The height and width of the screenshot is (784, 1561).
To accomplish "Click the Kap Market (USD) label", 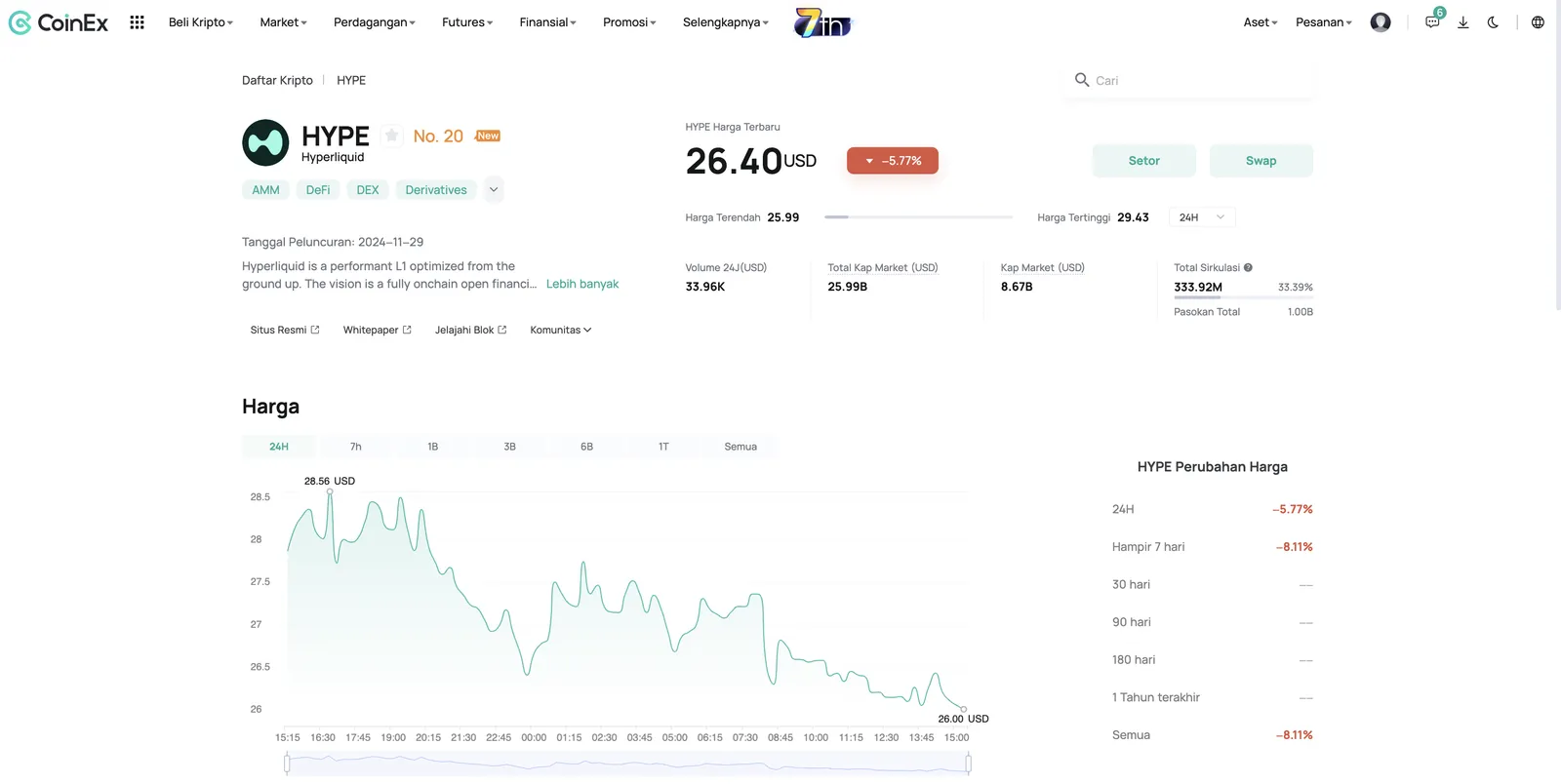I will point(1043,267).
